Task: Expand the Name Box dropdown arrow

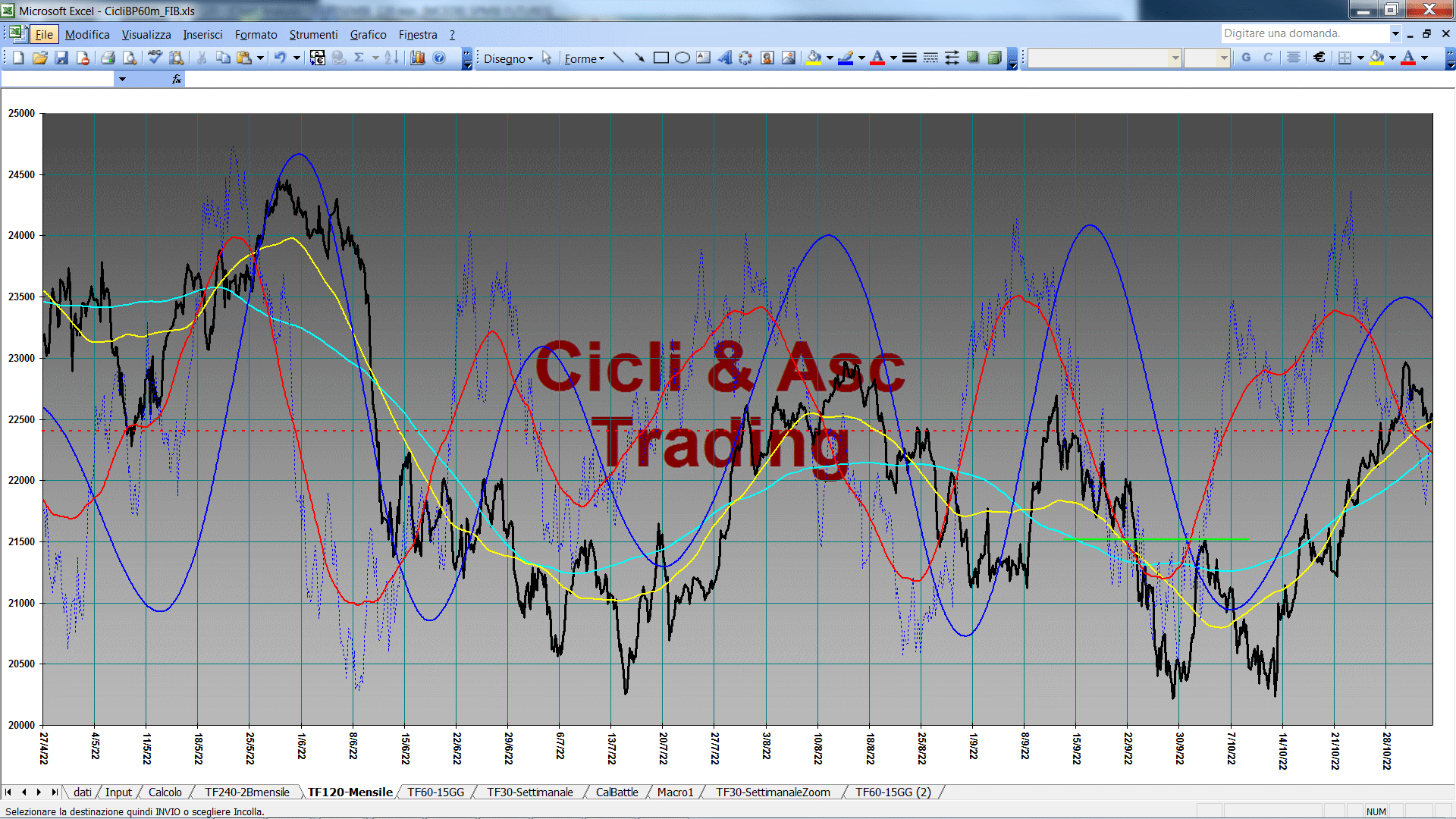Action: pyautogui.click(x=121, y=79)
